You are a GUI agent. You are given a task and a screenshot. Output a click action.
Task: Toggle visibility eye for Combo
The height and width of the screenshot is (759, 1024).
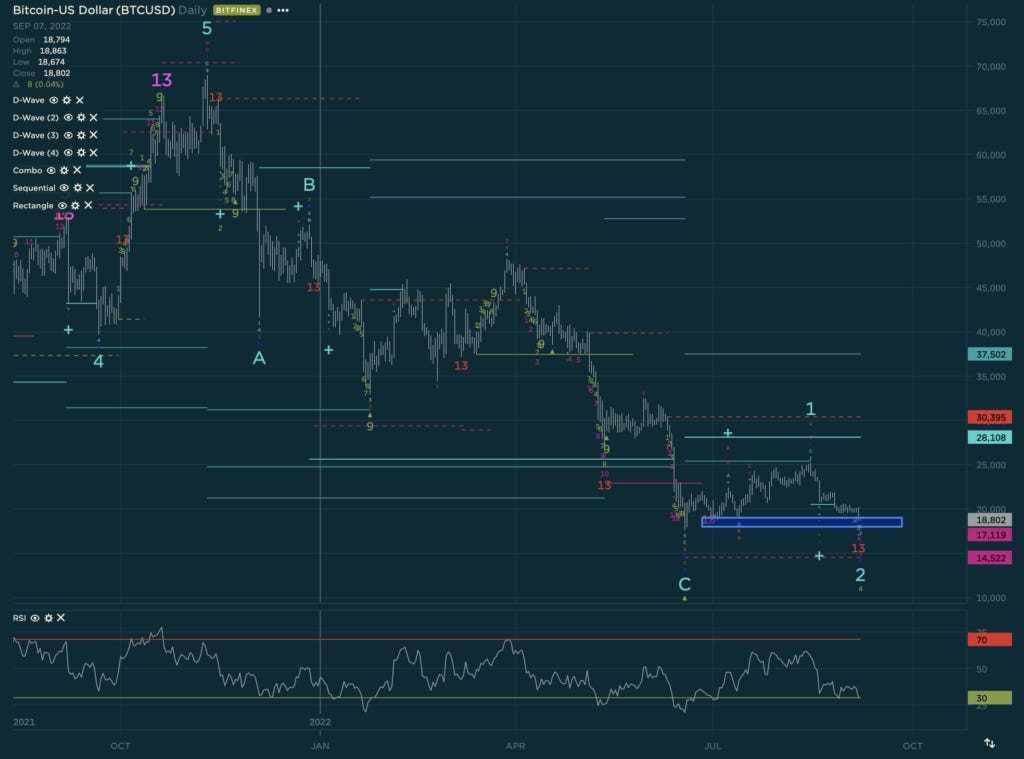click(x=51, y=170)
